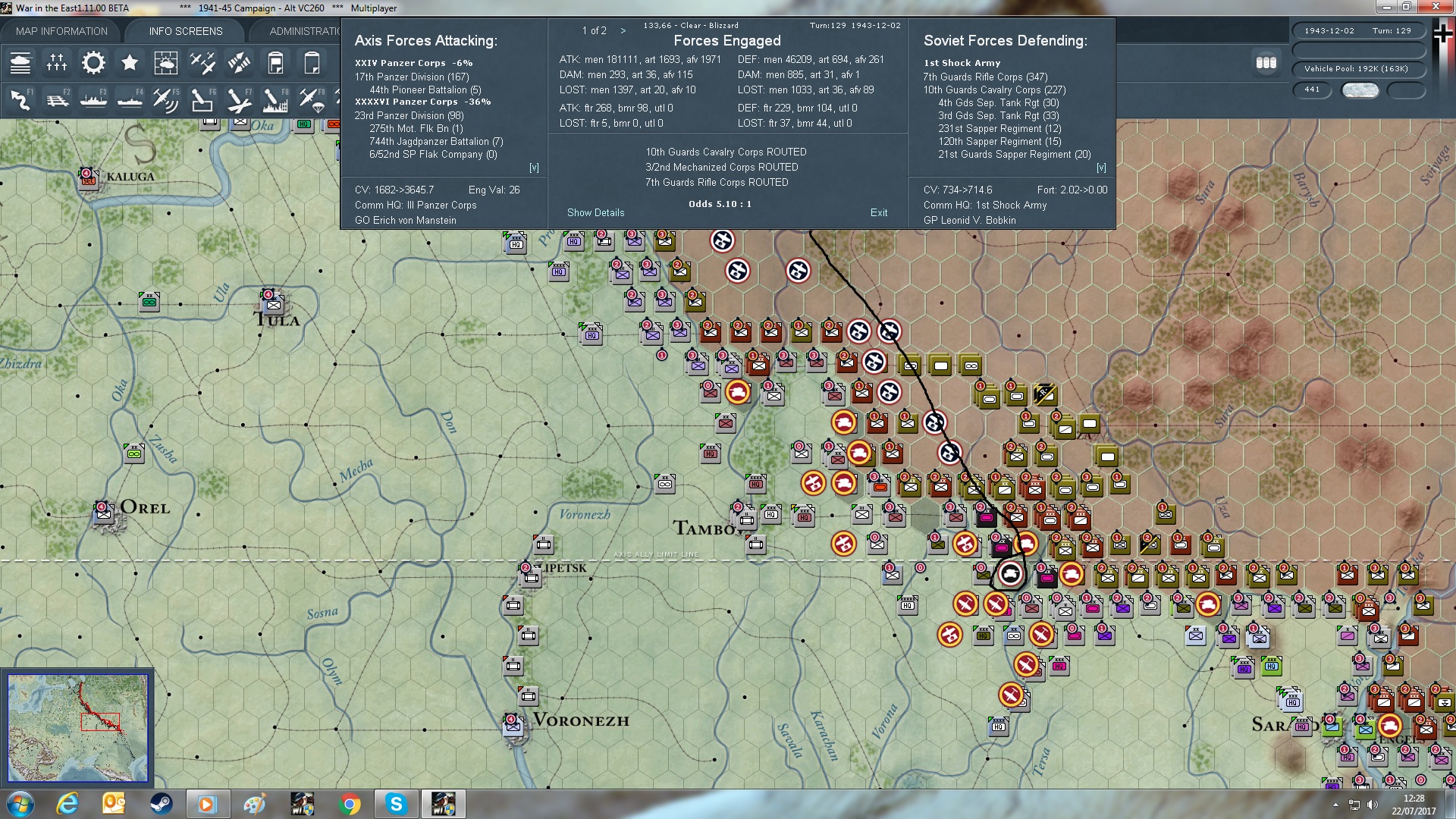Open the blank clipboard report icon
The width and height of the screenshot is (1456, 819).
point(312,63)
